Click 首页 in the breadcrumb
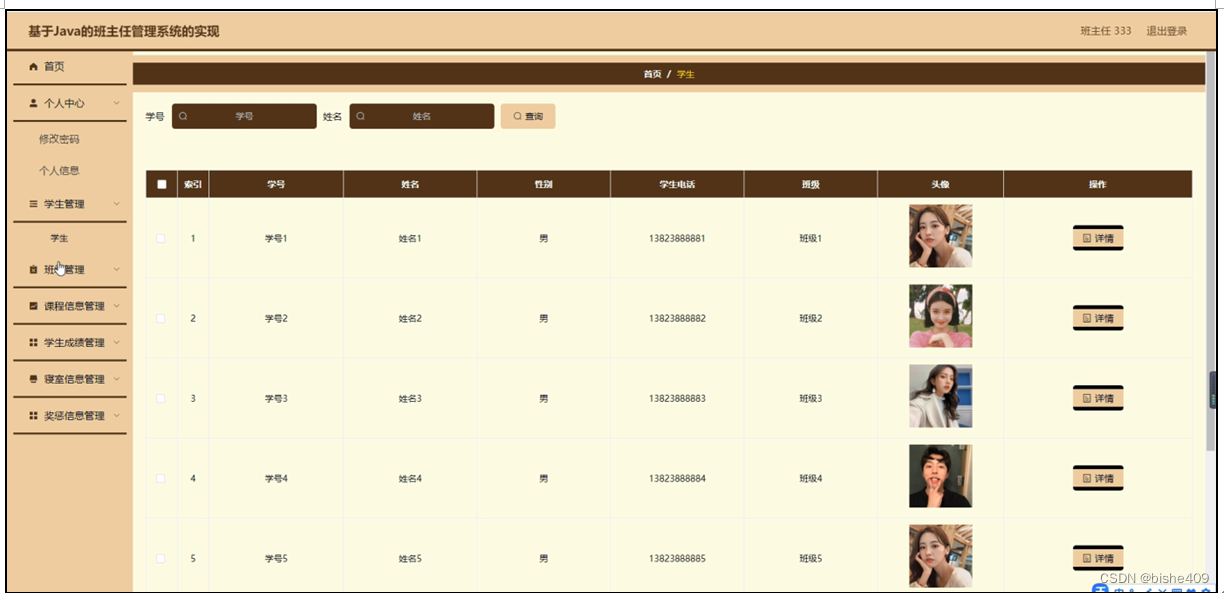 pos(652,74)
